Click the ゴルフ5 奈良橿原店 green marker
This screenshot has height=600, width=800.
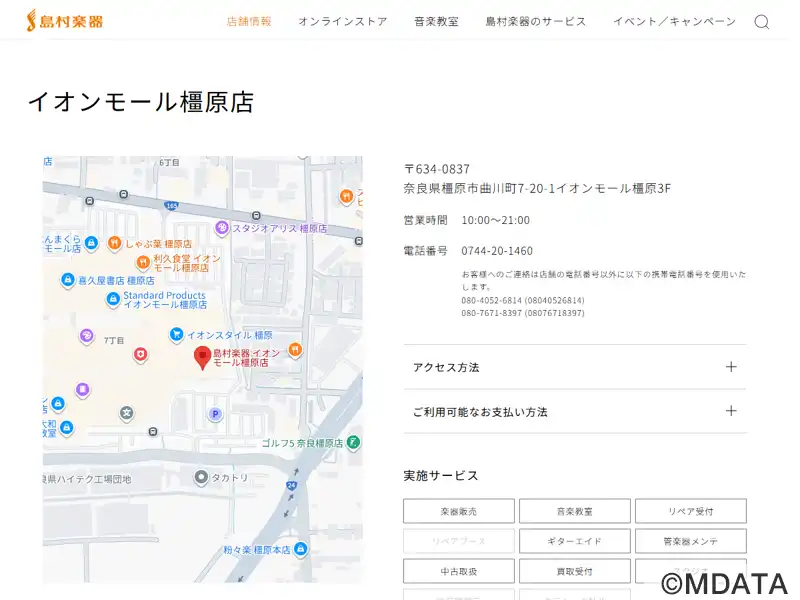(x=353, y=442)
